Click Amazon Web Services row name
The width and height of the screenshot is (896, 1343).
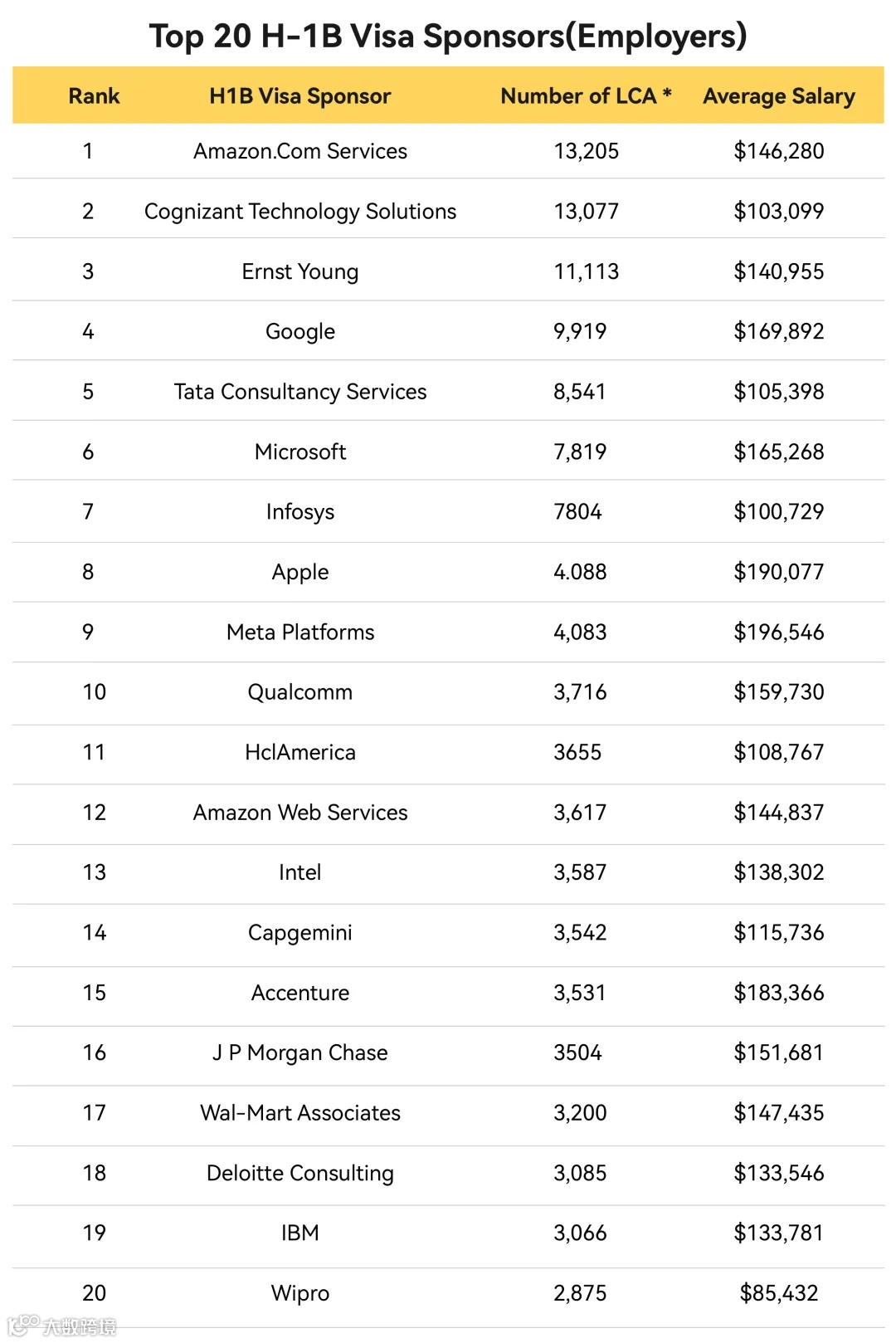coord(300,812)
